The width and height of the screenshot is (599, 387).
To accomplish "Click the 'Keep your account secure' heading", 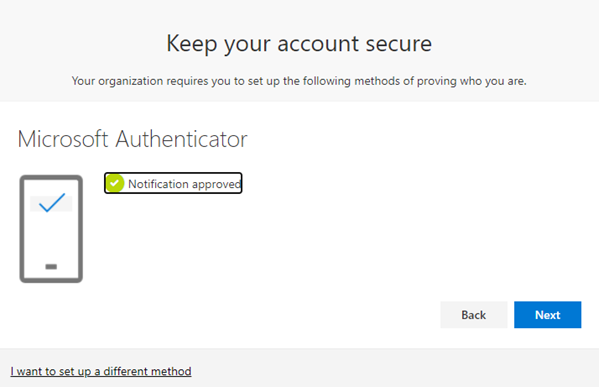I will [299, 44].
